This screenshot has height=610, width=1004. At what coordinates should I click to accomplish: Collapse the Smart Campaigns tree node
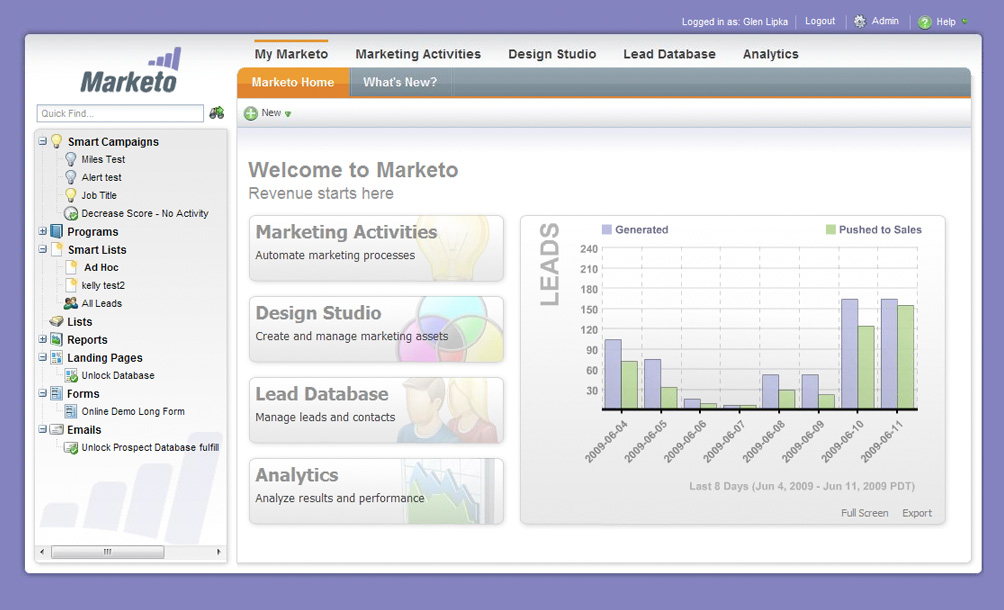pyautogui.click(x=42, y=141)
